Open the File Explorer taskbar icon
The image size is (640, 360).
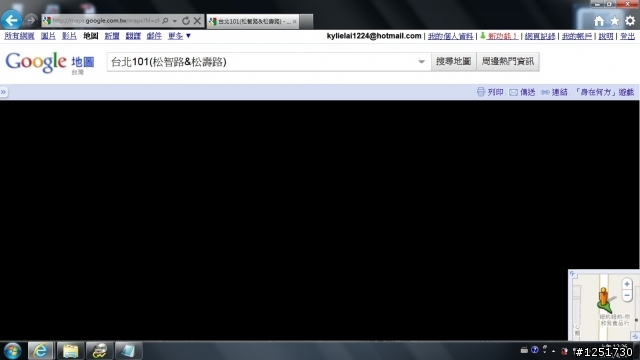pos(70,351)
